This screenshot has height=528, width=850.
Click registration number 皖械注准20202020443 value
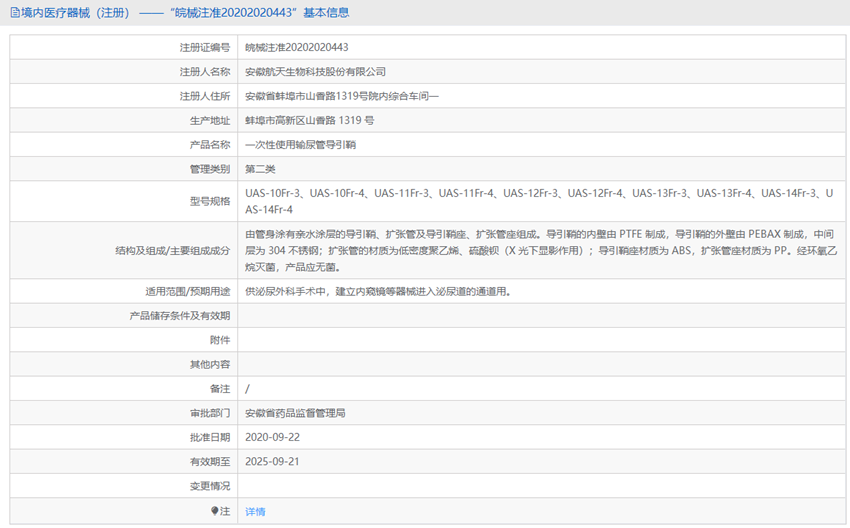[297, 48]
